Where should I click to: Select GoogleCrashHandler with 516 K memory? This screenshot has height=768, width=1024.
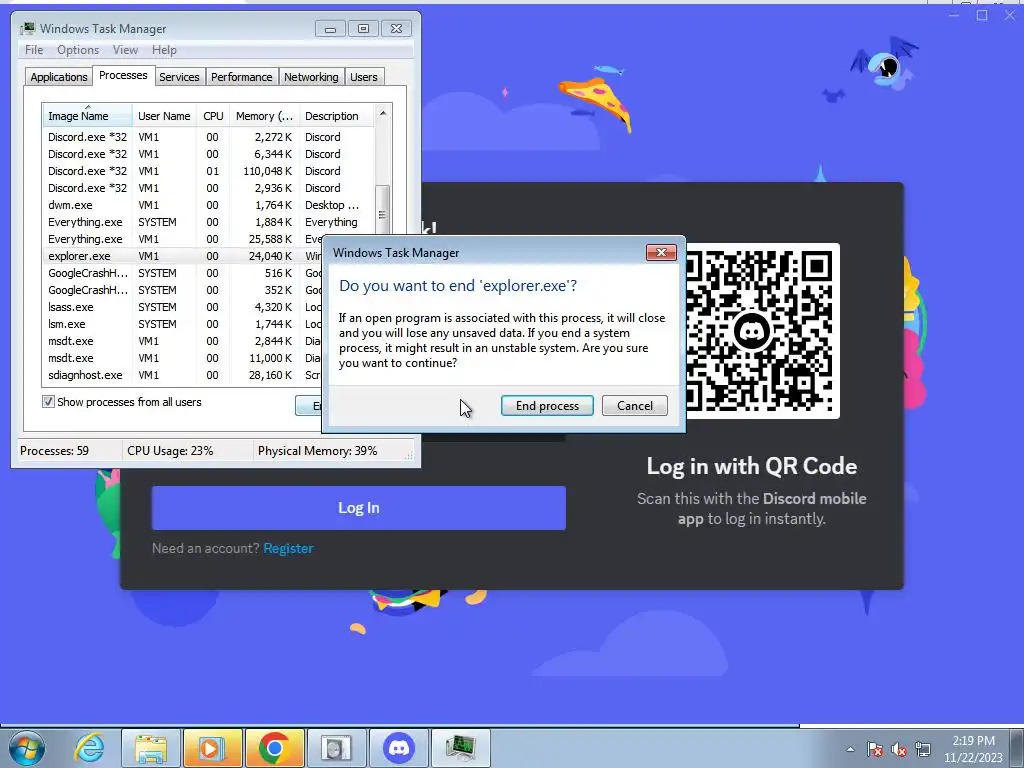pos(183,273)
